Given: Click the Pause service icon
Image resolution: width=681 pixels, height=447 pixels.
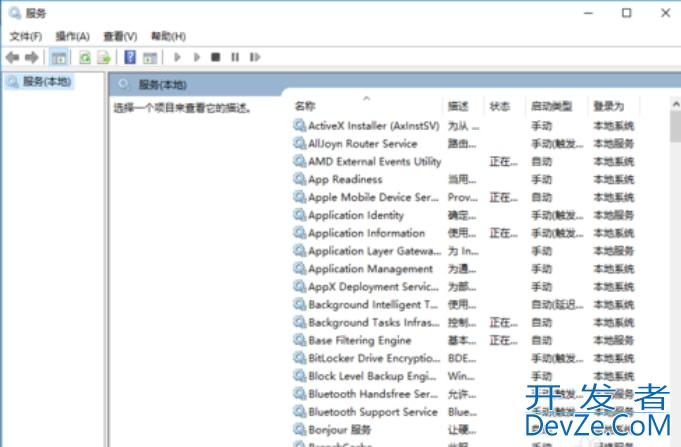Looking at the screenshot, I should 235,57.
